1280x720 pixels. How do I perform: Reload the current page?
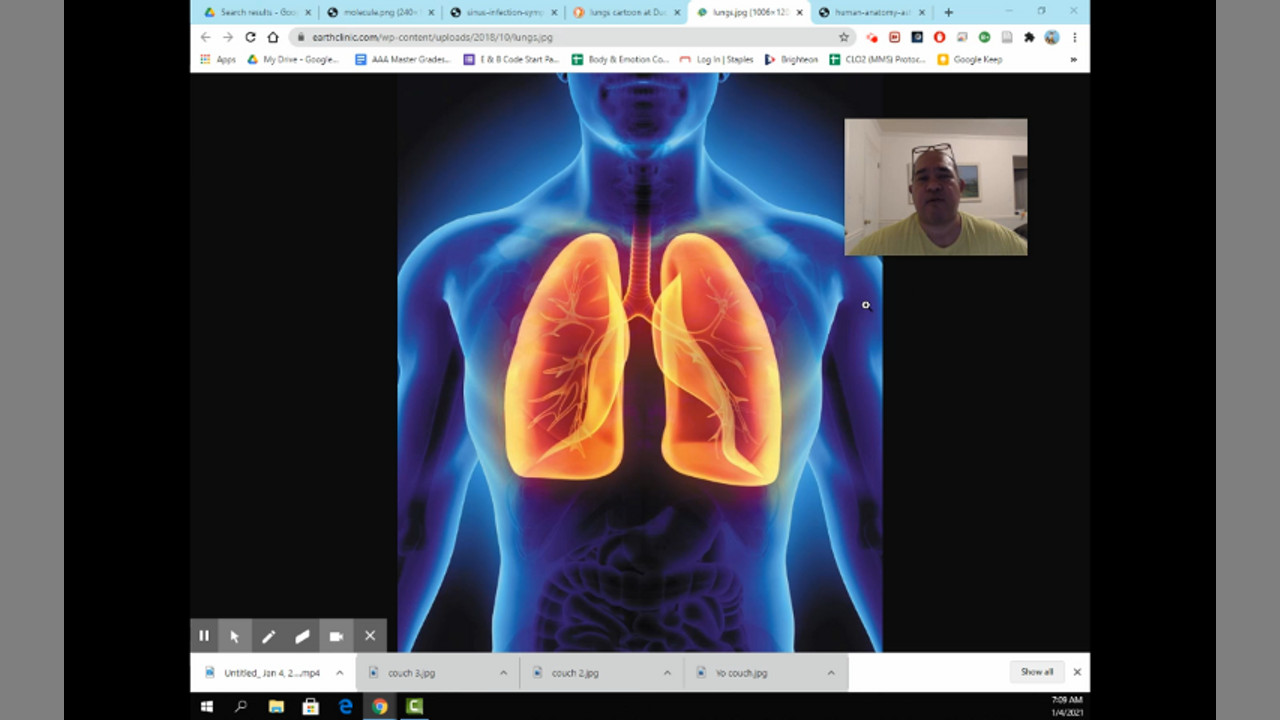250,37
